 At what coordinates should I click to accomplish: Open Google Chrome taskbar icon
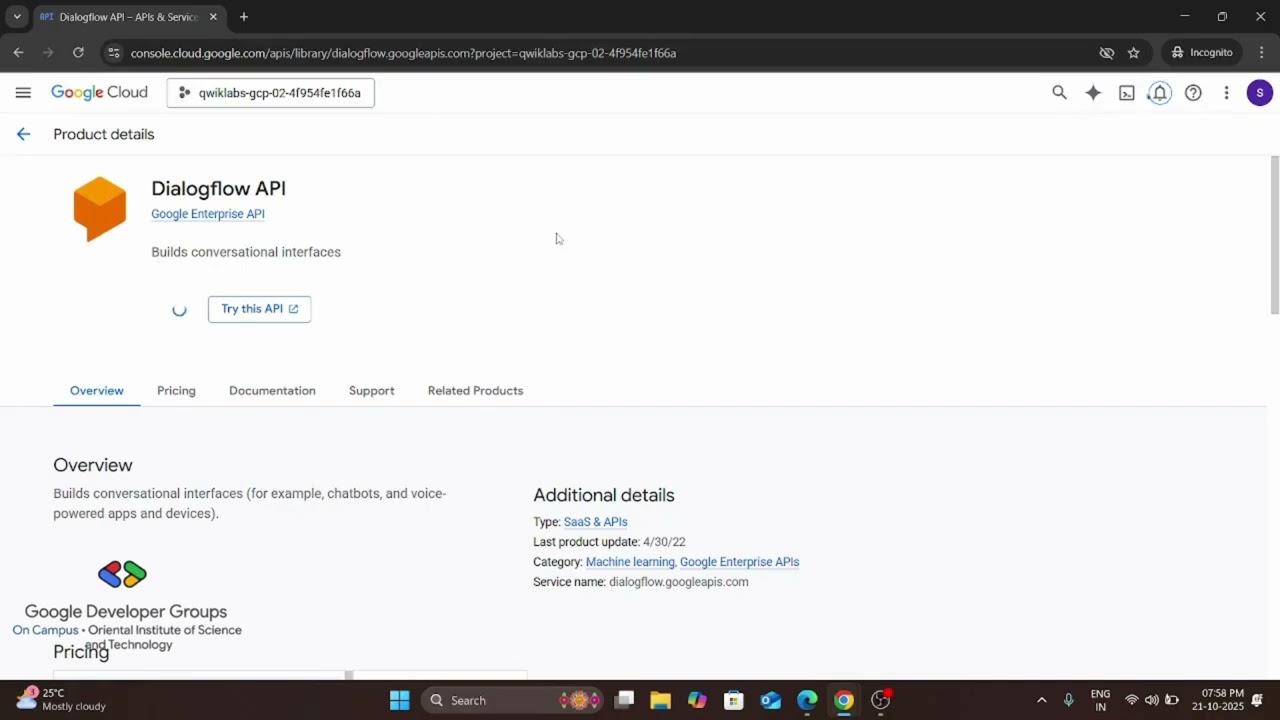click(x=844, y=700)
